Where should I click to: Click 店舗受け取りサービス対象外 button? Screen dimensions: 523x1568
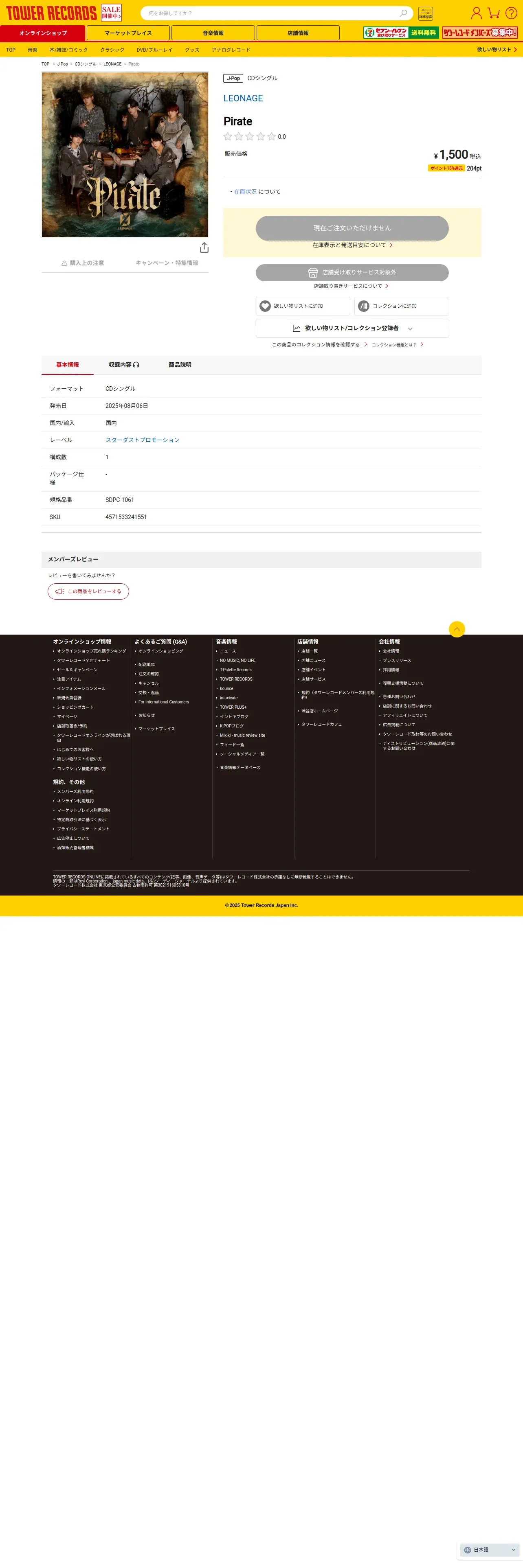tap(352, 273)
